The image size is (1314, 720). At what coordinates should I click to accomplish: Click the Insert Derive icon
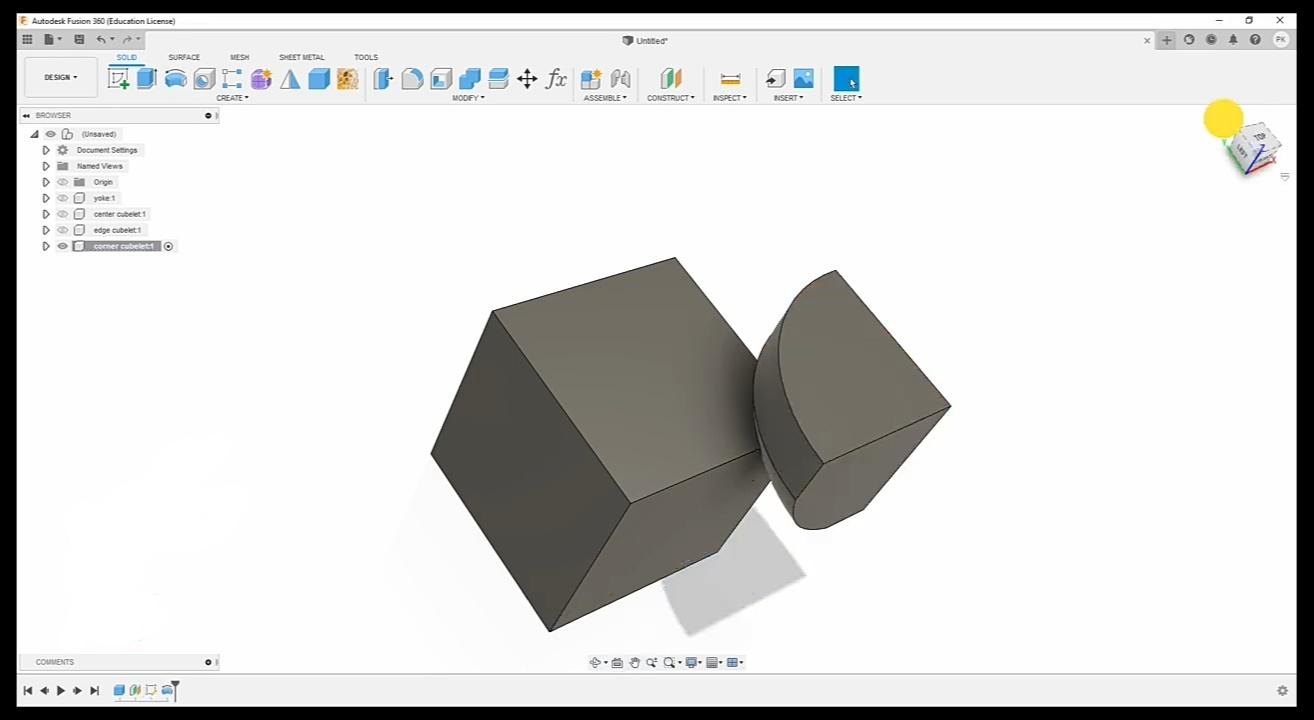pyautogui.click(x=775, y=79)
